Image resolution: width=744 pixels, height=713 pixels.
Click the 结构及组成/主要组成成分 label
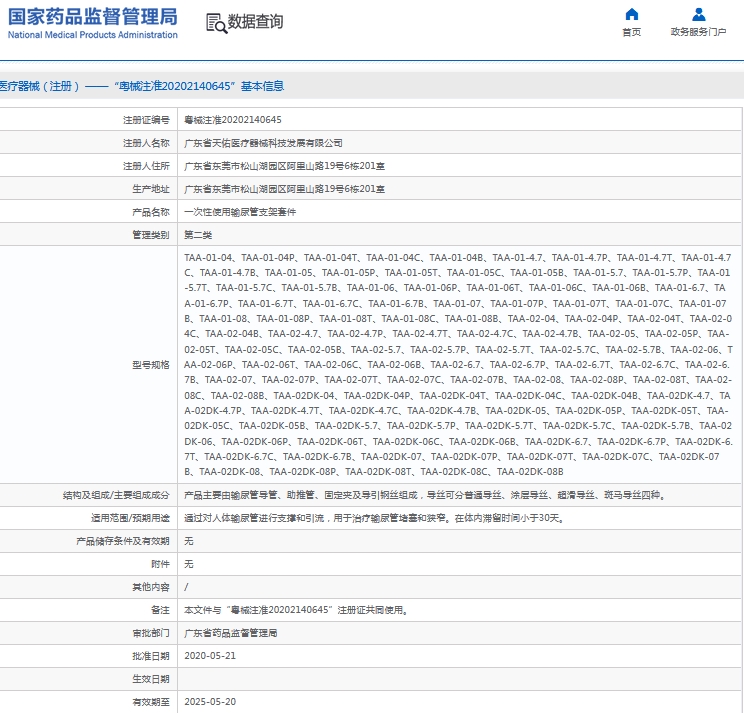116,495
